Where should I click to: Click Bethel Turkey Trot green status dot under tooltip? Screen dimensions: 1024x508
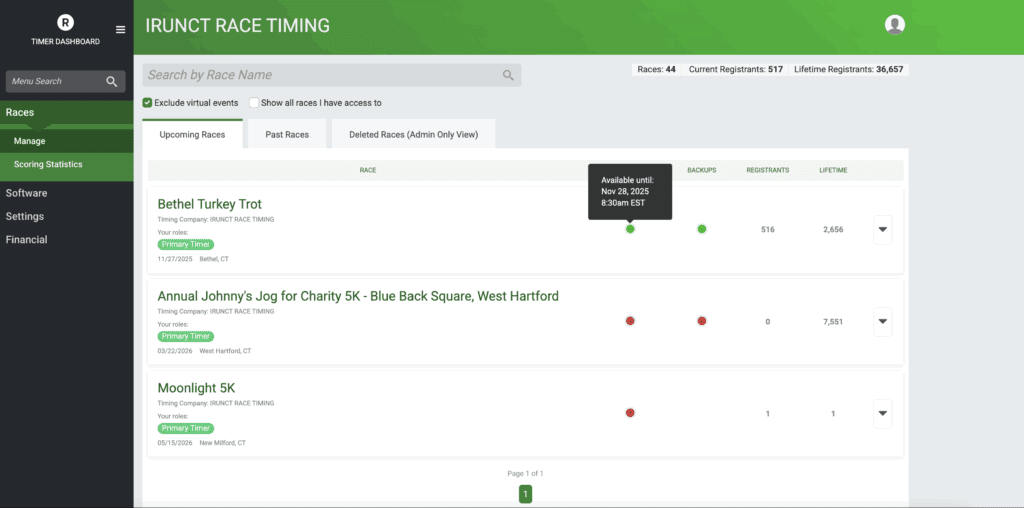point(630,229)
